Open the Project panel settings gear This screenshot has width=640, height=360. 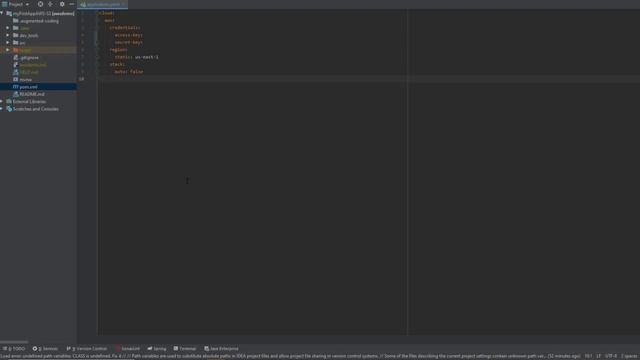click(62, 4)
